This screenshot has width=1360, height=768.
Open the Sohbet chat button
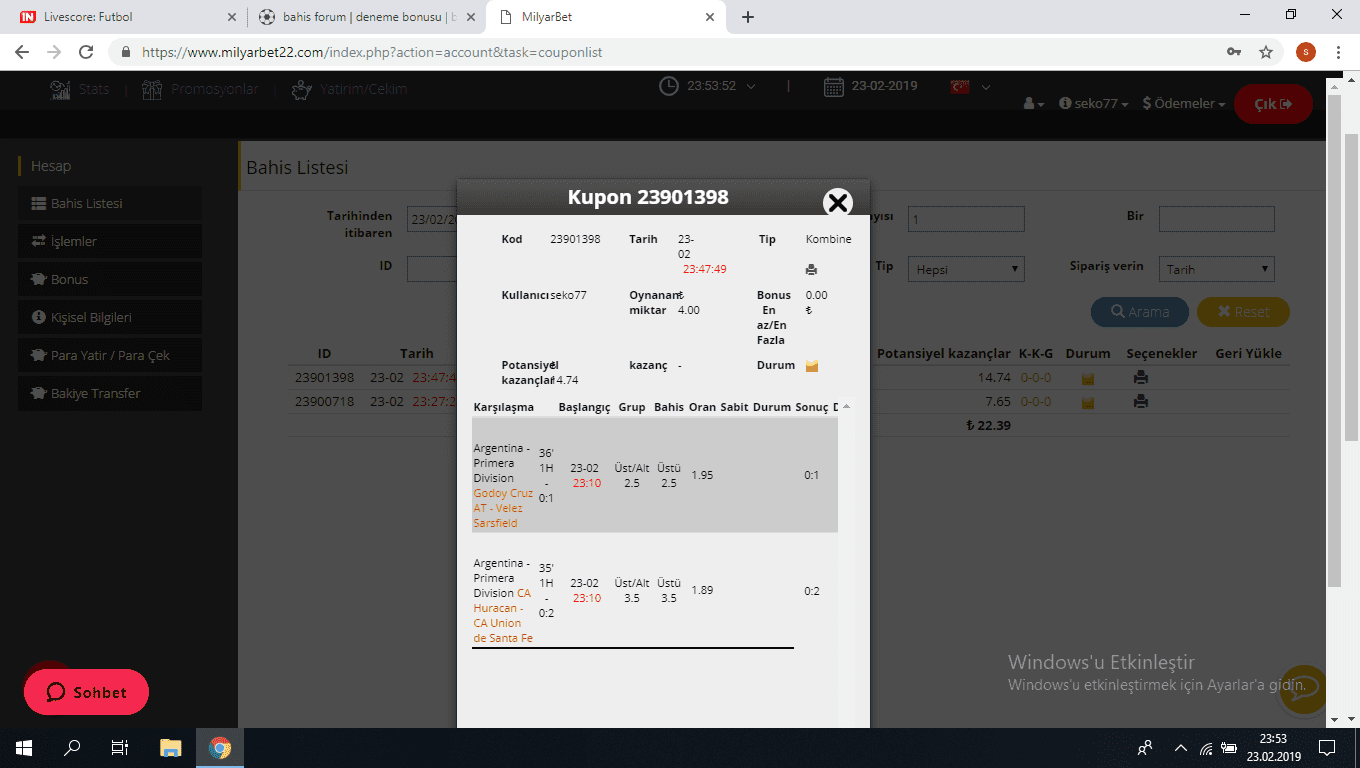pos(86,692)
